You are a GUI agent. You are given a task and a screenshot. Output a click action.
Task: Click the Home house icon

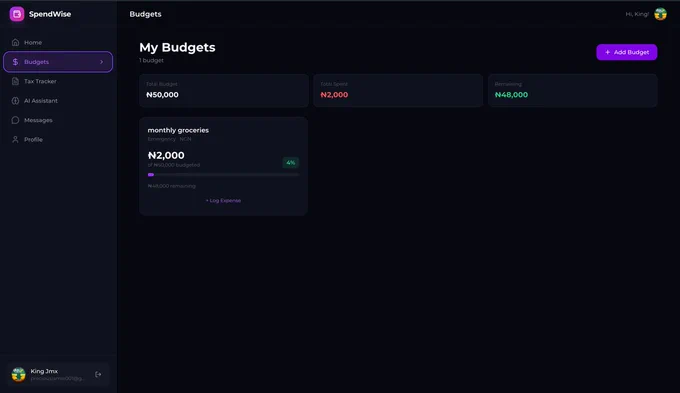(x=15, y=42)
